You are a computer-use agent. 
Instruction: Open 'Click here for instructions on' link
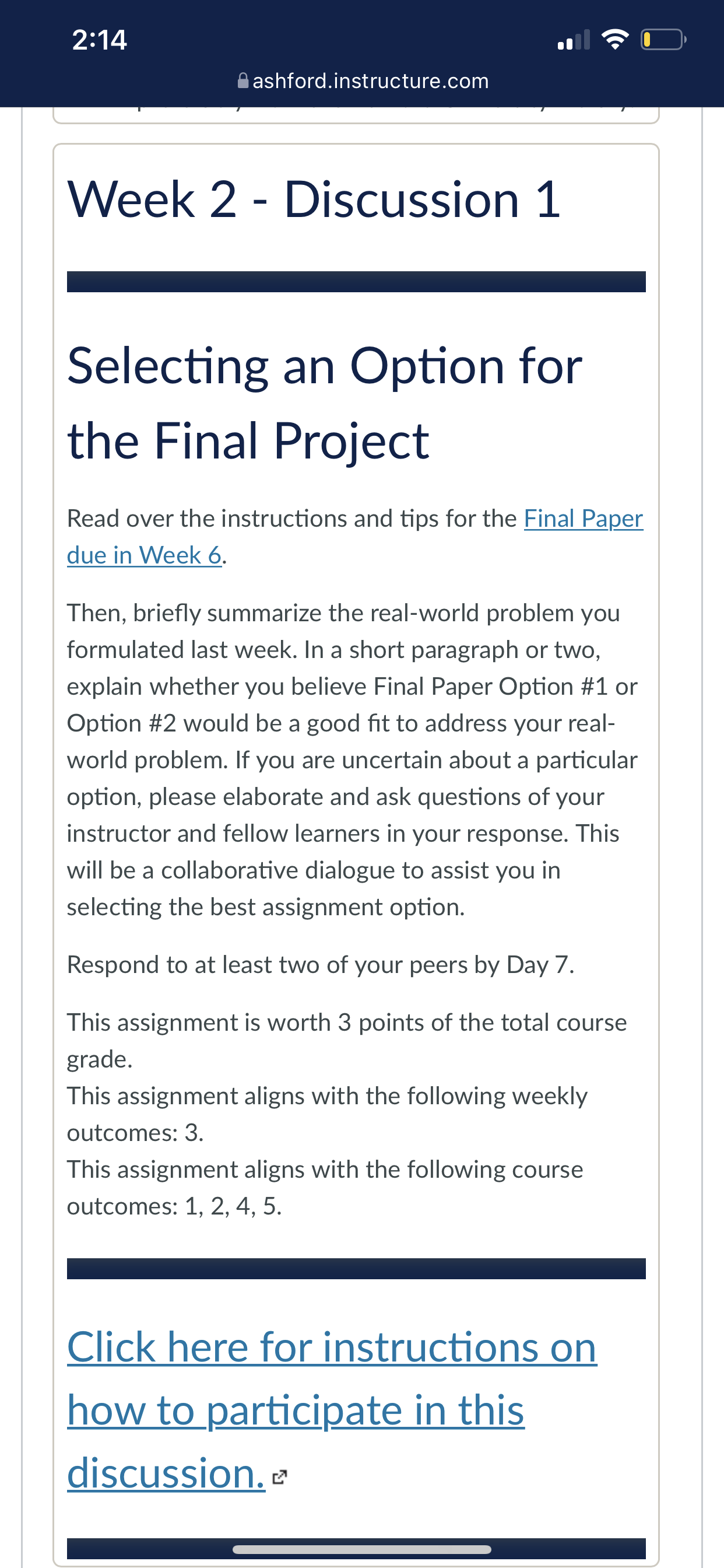point(332,1346)
